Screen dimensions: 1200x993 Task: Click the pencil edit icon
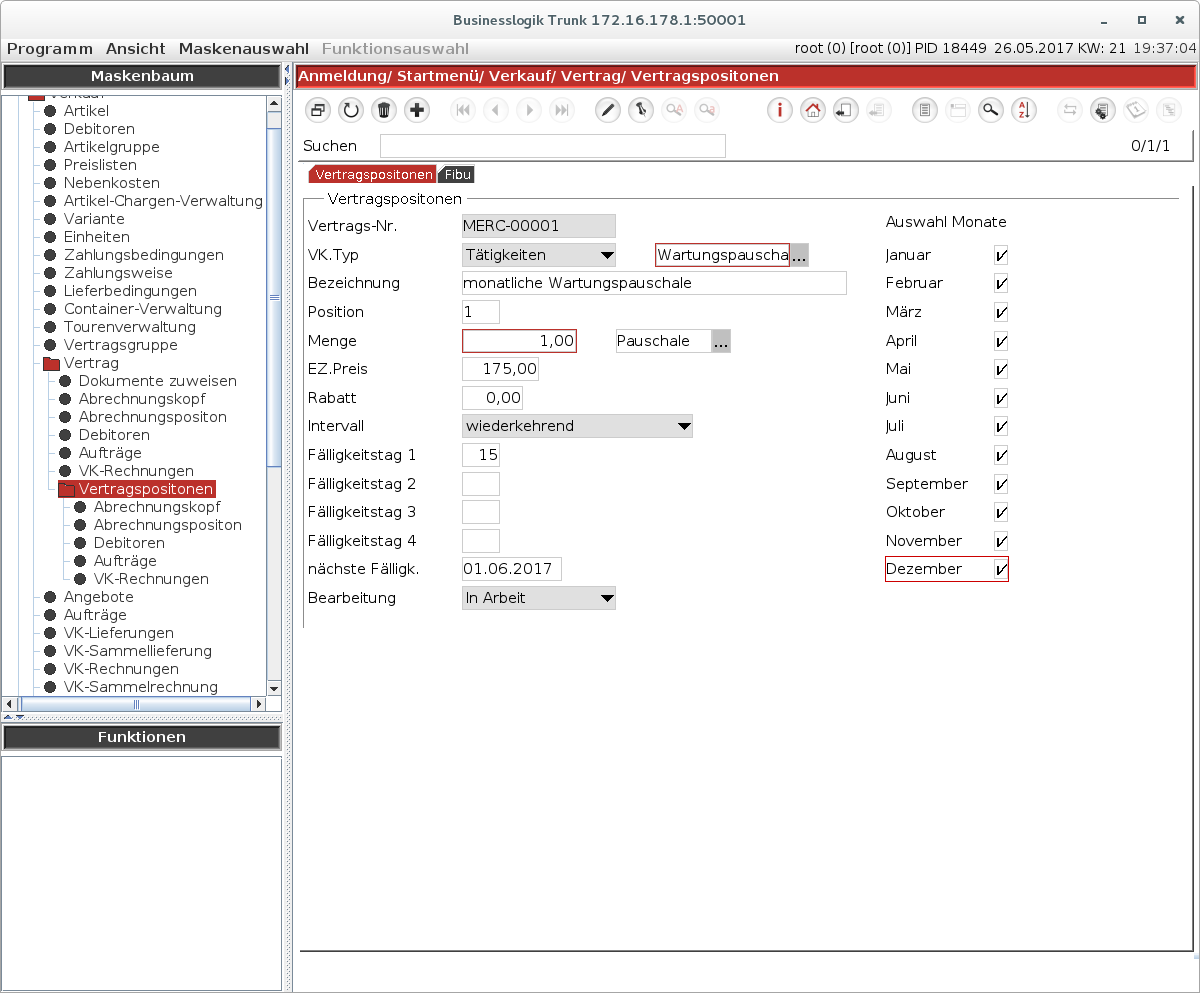tap(608, 111)
